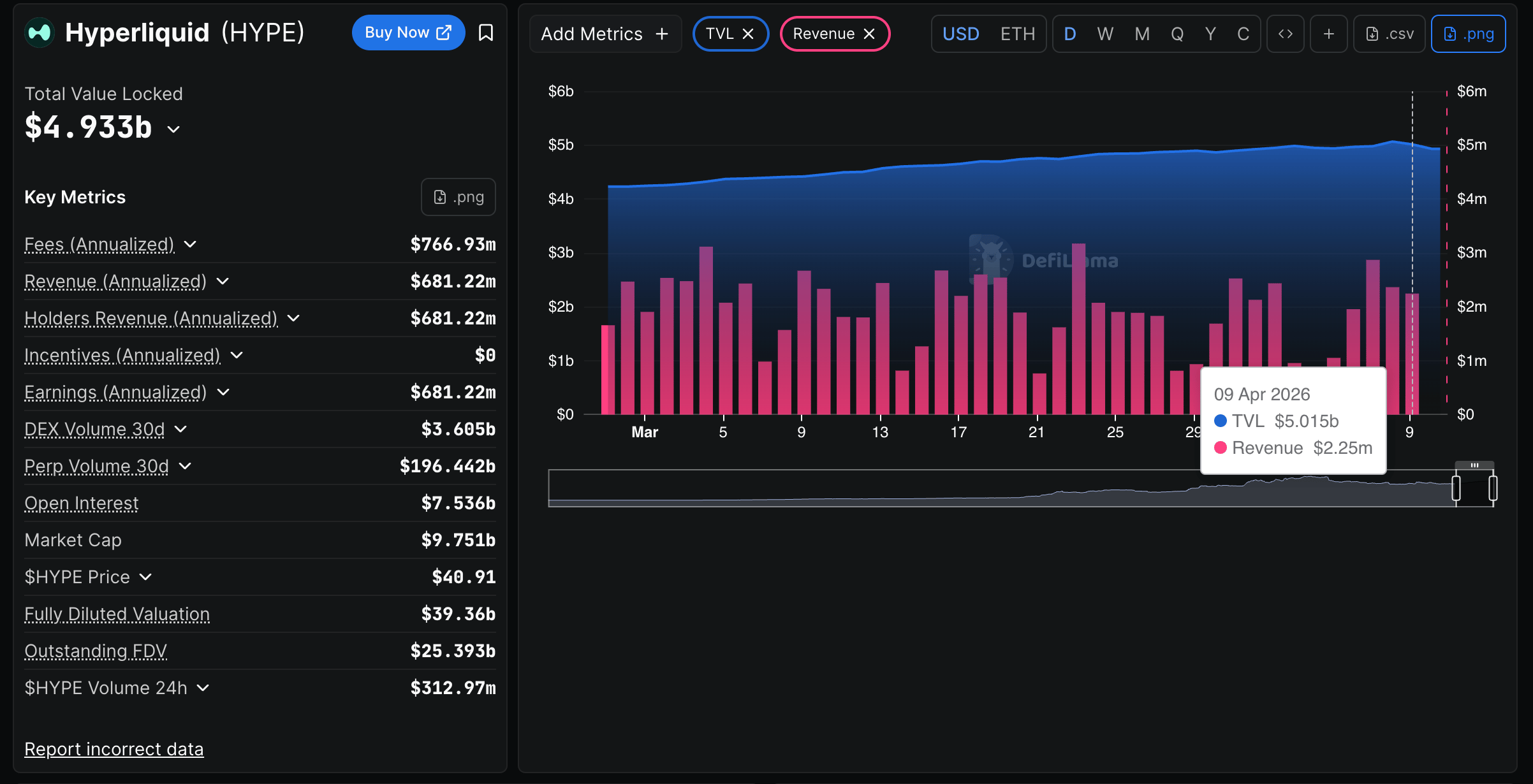Image resolution: width=1533 pixels, height=784 pixels.
Task: Click the plus icon beside embed button
Action: click(x=1328, y=34)
